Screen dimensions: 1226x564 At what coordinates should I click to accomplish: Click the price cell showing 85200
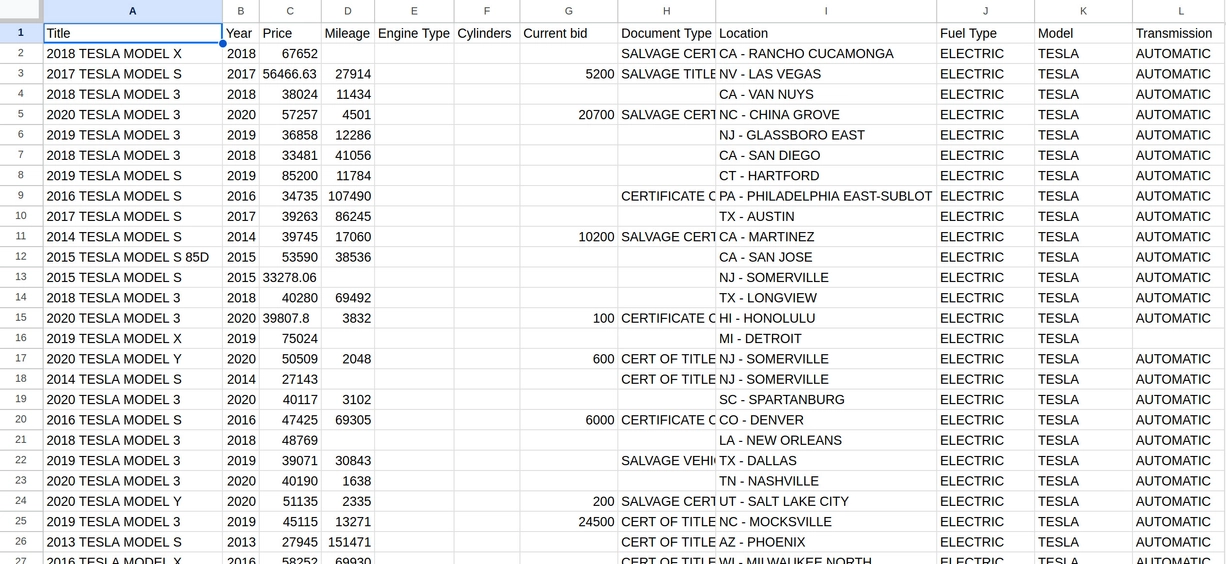pyautogui.click(x=290, y=176)
